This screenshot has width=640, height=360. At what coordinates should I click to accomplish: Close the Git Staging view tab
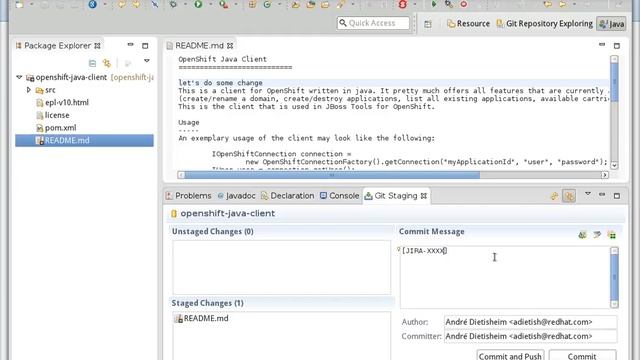coord(424,196)
